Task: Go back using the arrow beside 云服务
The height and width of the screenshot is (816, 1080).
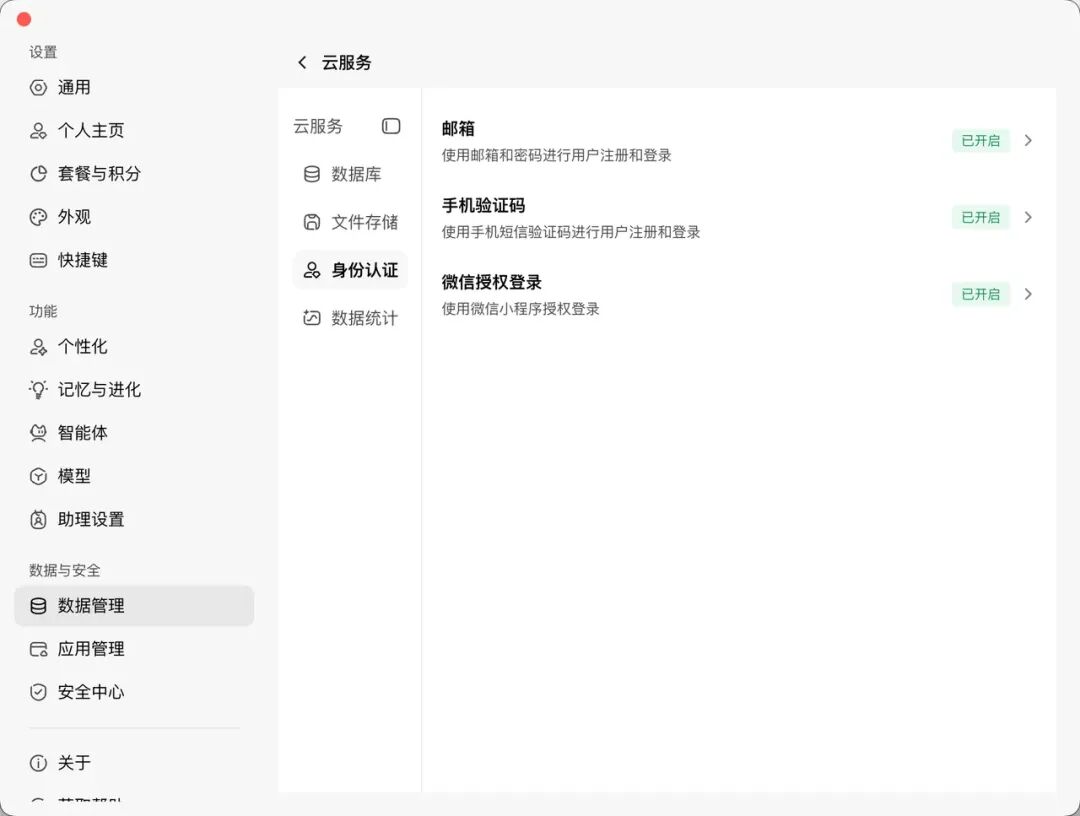Action: pos(302,63)
